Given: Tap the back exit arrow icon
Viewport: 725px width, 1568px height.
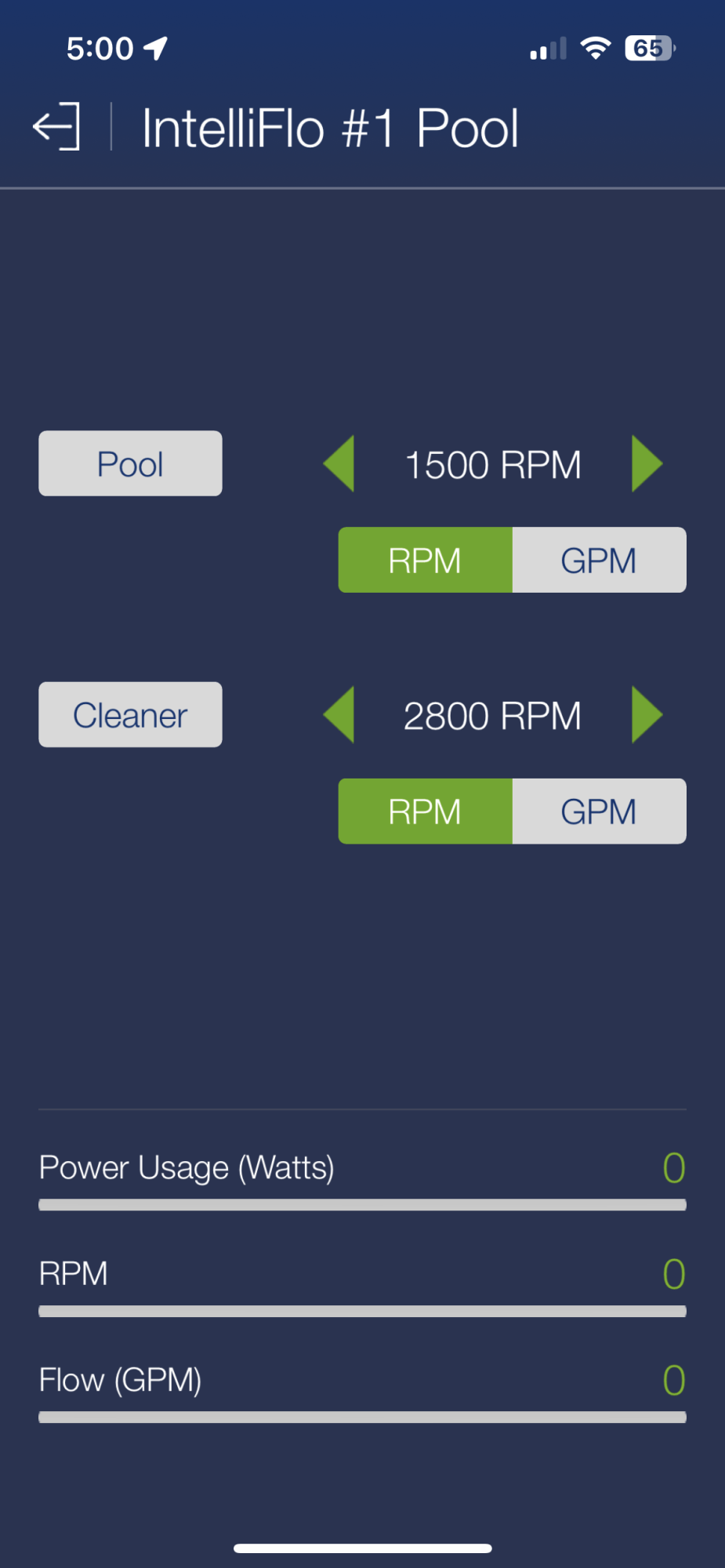Looking at the screenshot, I should point(56,126).
